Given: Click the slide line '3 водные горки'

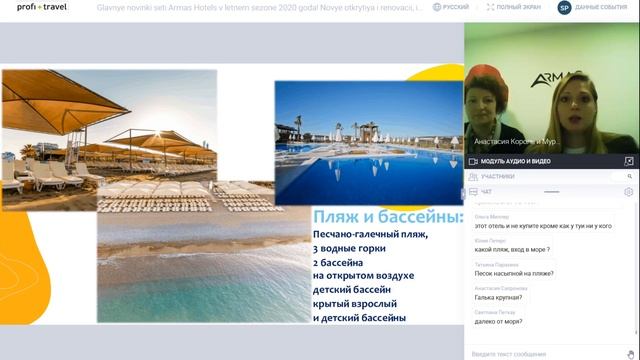Looking at the screenshot, I should click(x=349, y=249).
